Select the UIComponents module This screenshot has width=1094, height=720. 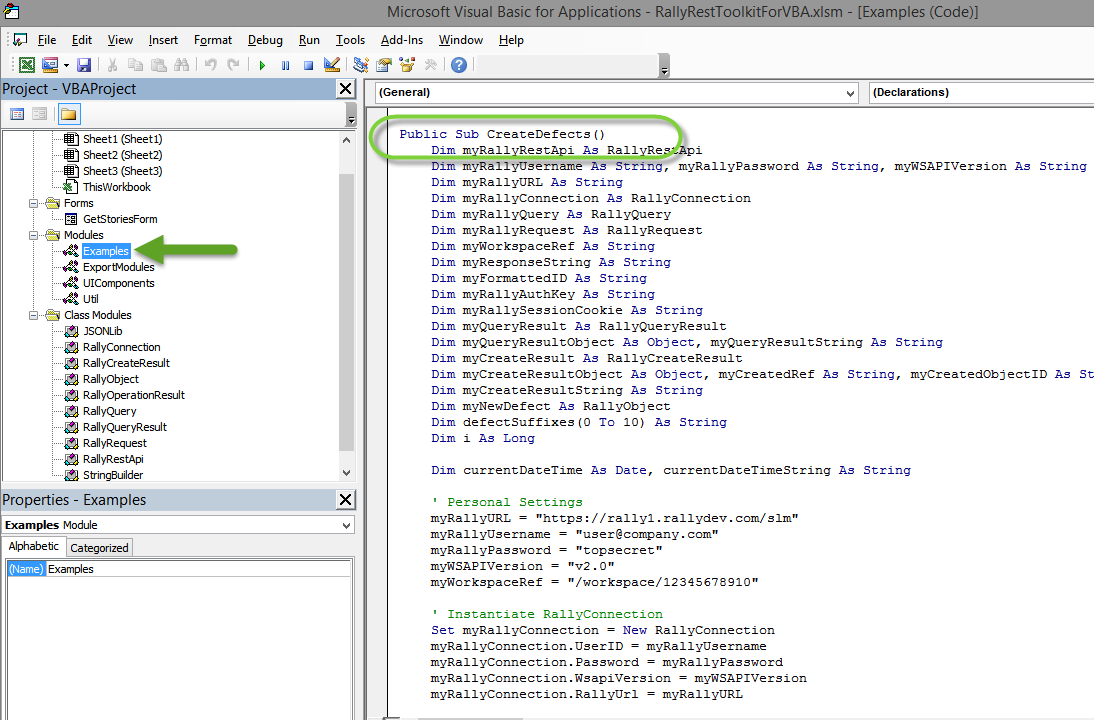click(119, 283)
